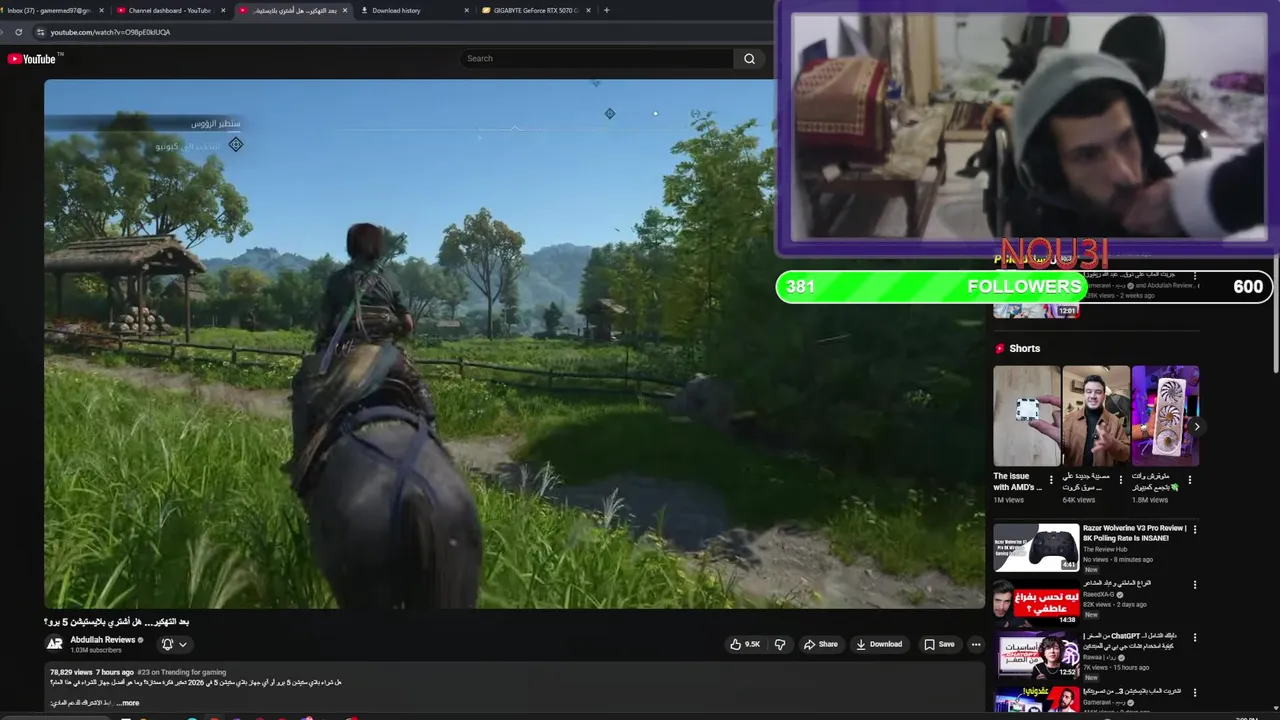
Task: Click the site info icon in address bar
Action: click(x=41, y=32)
